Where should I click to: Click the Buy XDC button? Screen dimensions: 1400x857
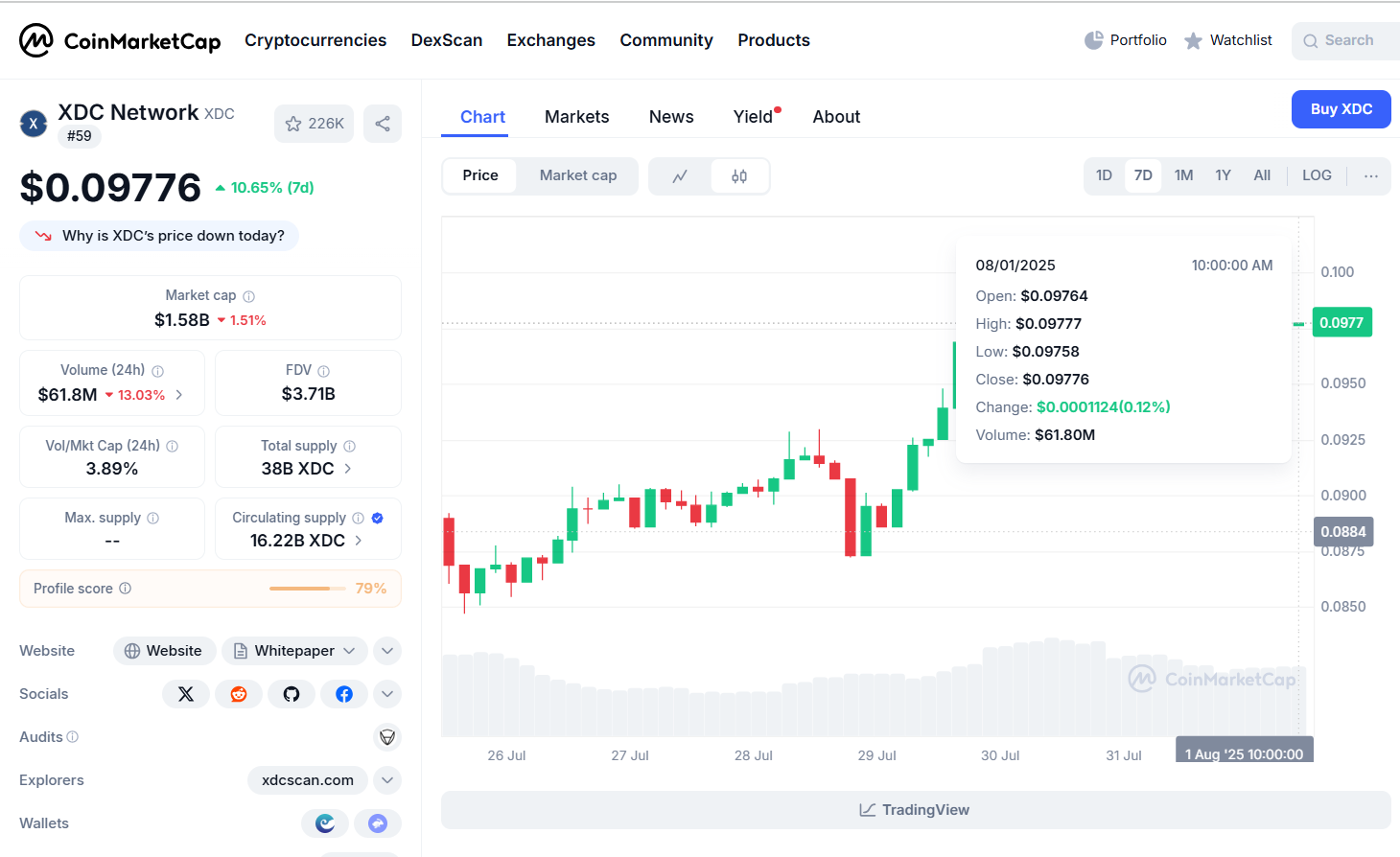click(1342, 109)
